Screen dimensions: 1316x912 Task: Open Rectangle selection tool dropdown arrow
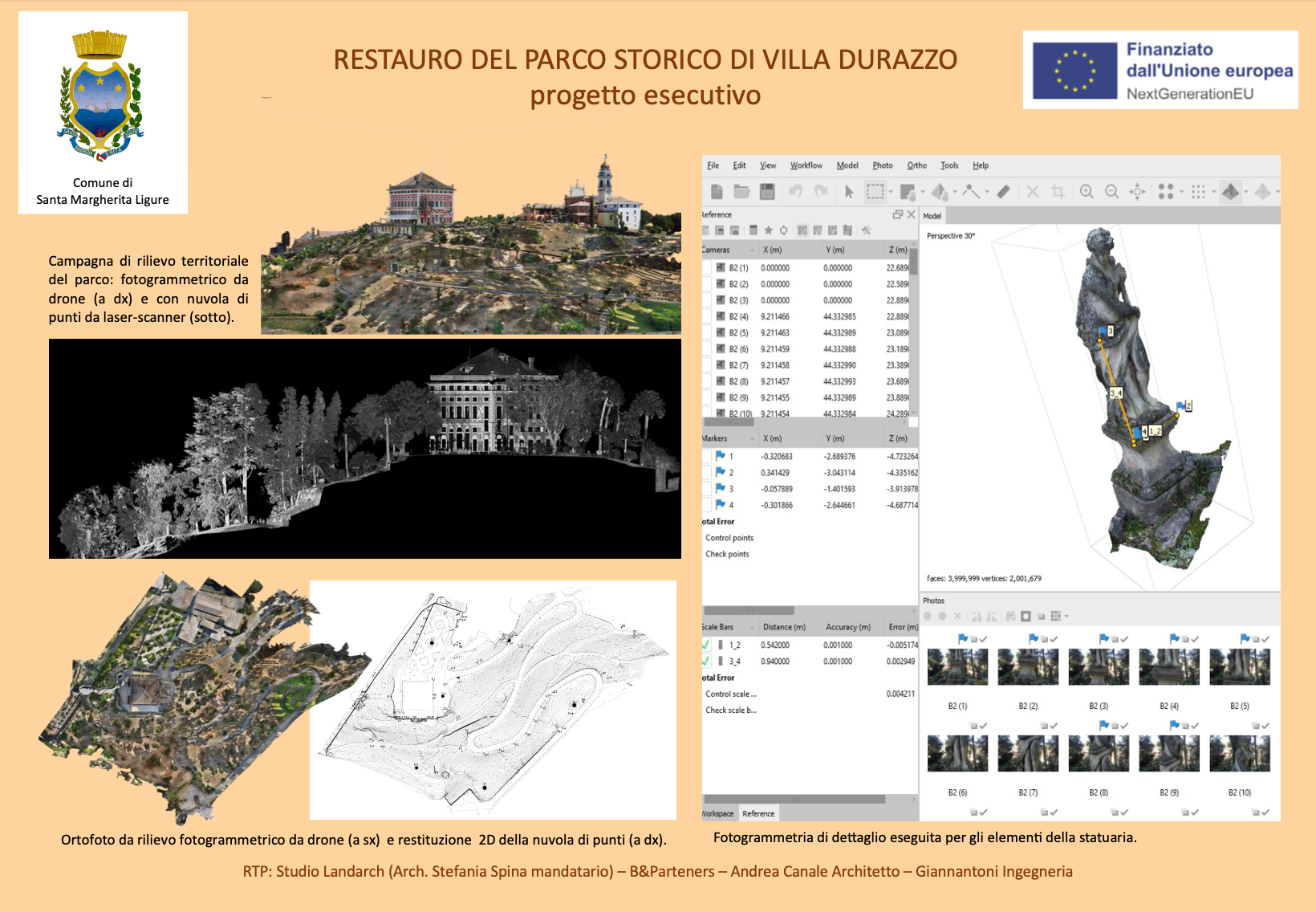[x=891, y=192]
